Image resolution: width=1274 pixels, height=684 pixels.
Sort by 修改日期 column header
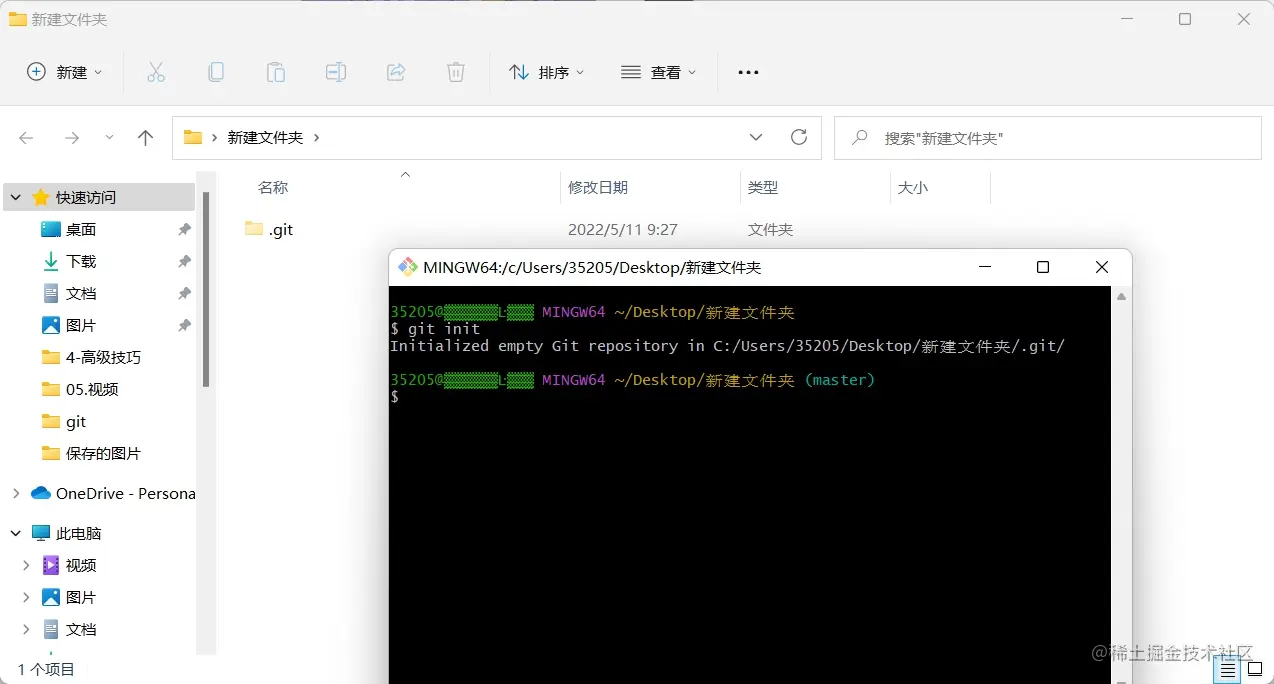[598, 187]
